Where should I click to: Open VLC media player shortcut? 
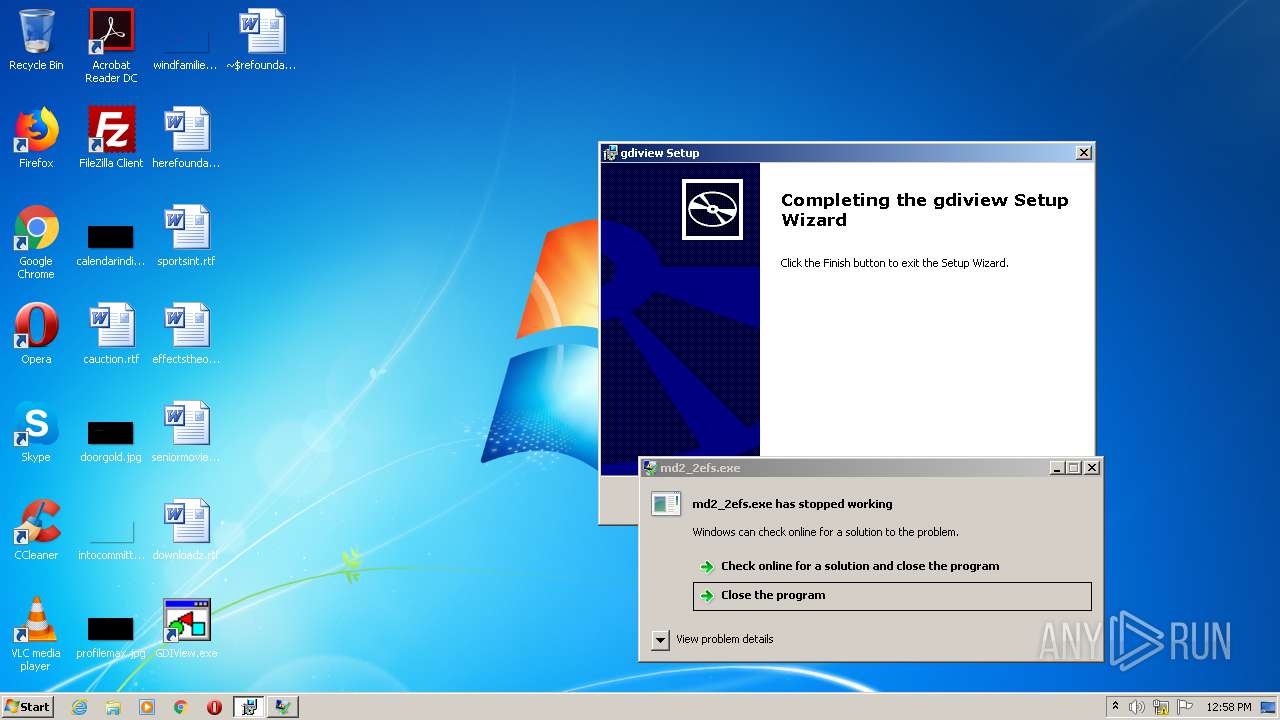[x=36, y=634]
